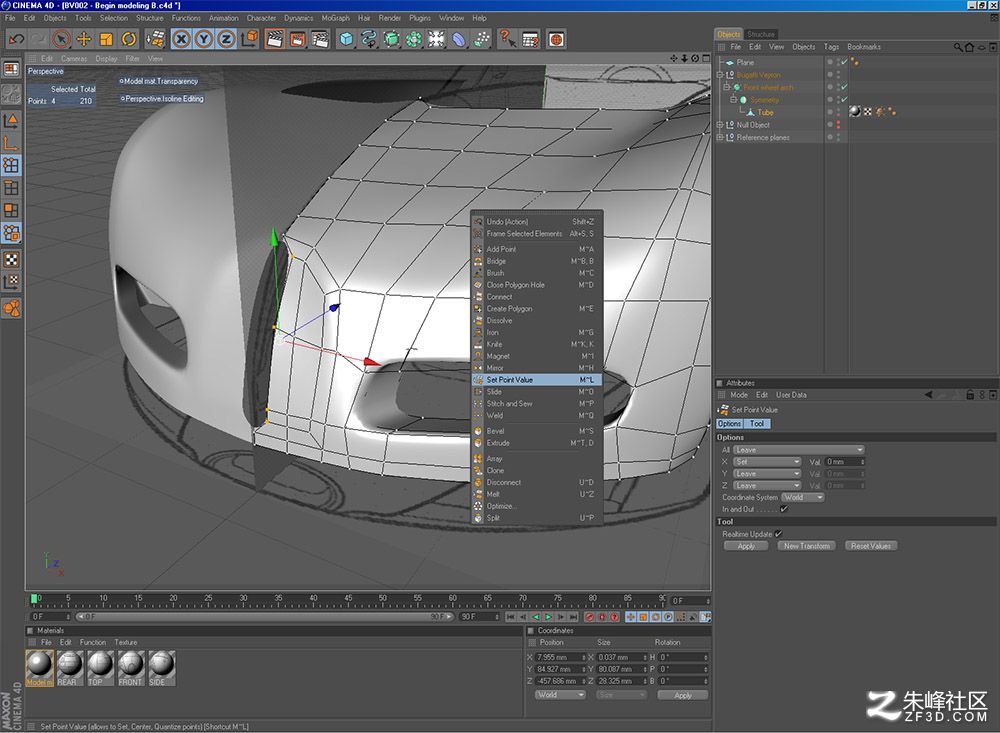The height and width of the screenshot is (733, 1000).
Task: Select the Scale tool
Action: point(106,40)
